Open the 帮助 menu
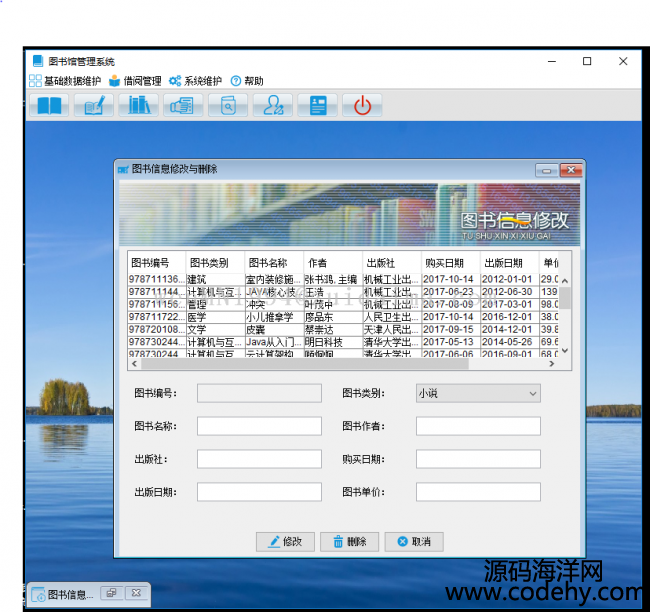Viewport: 650px width, 612px height. click(248, 81)
